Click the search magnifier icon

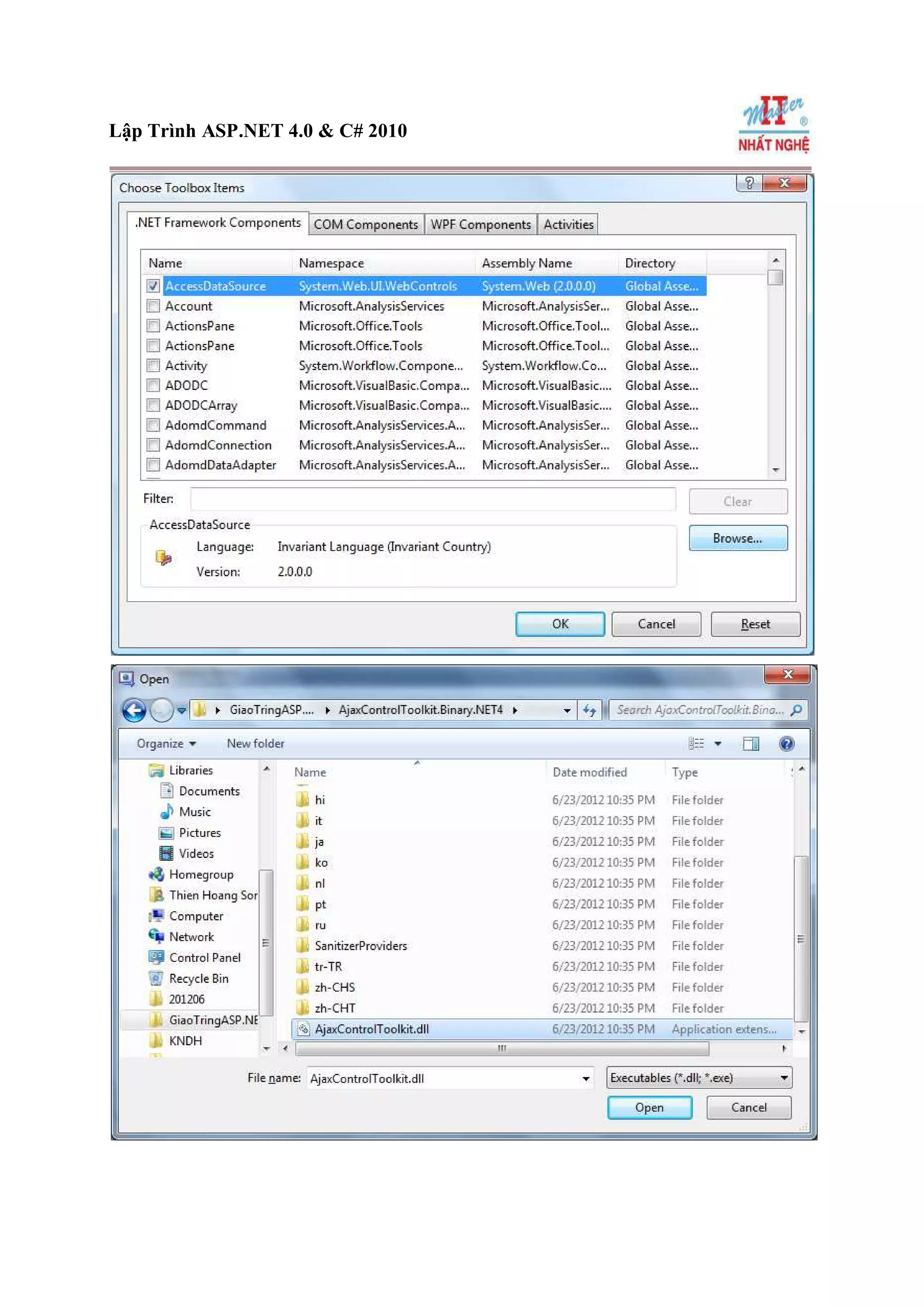pyautogui.click(x=796, y=710)
